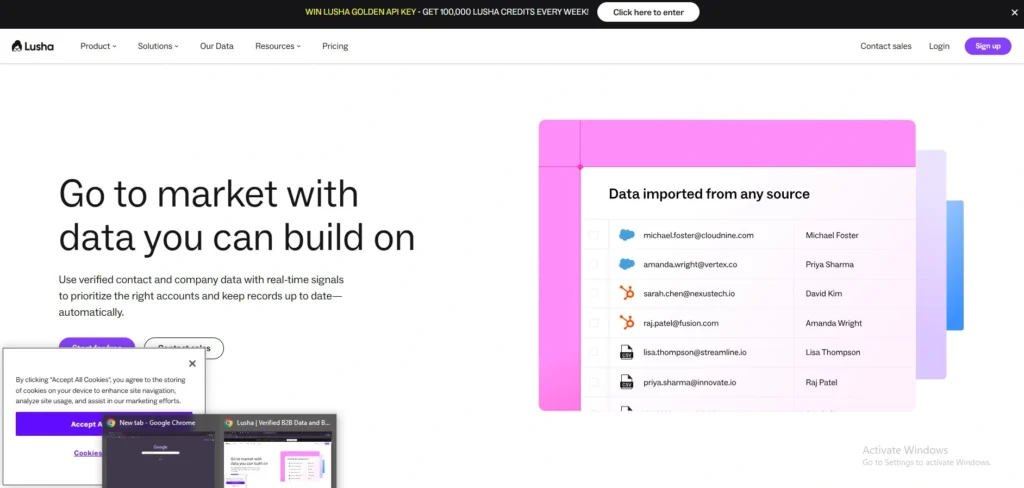
Task: Expand the Solutions menu
Action: click(157, 46)
